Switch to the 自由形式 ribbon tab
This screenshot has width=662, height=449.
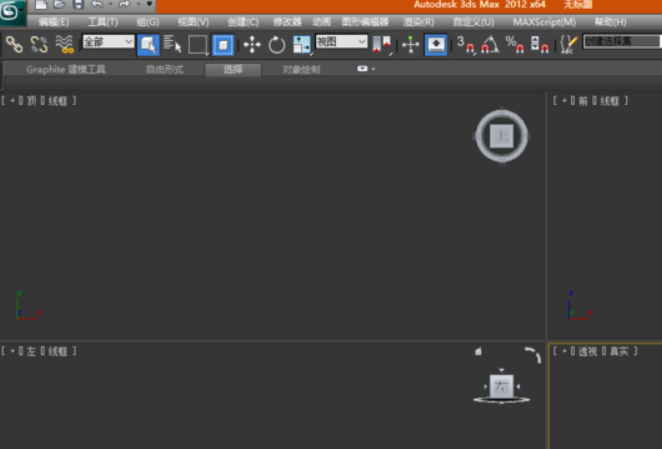164,70
